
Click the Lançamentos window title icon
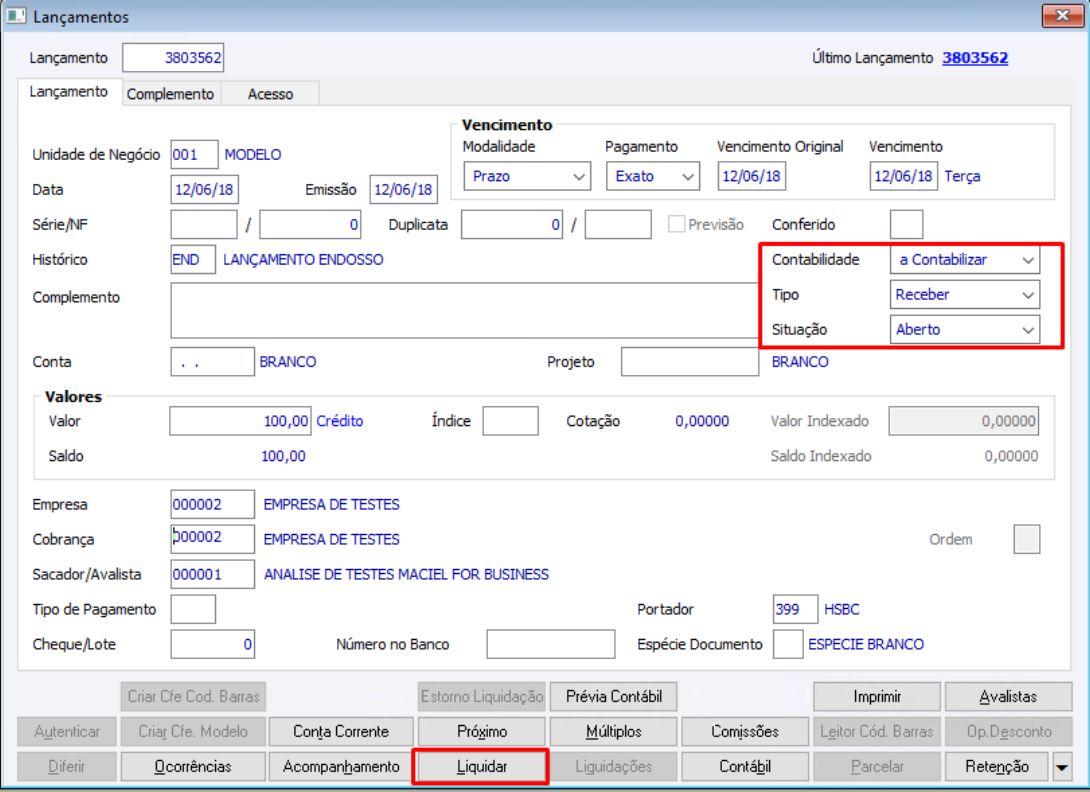[x=16, y=15]
